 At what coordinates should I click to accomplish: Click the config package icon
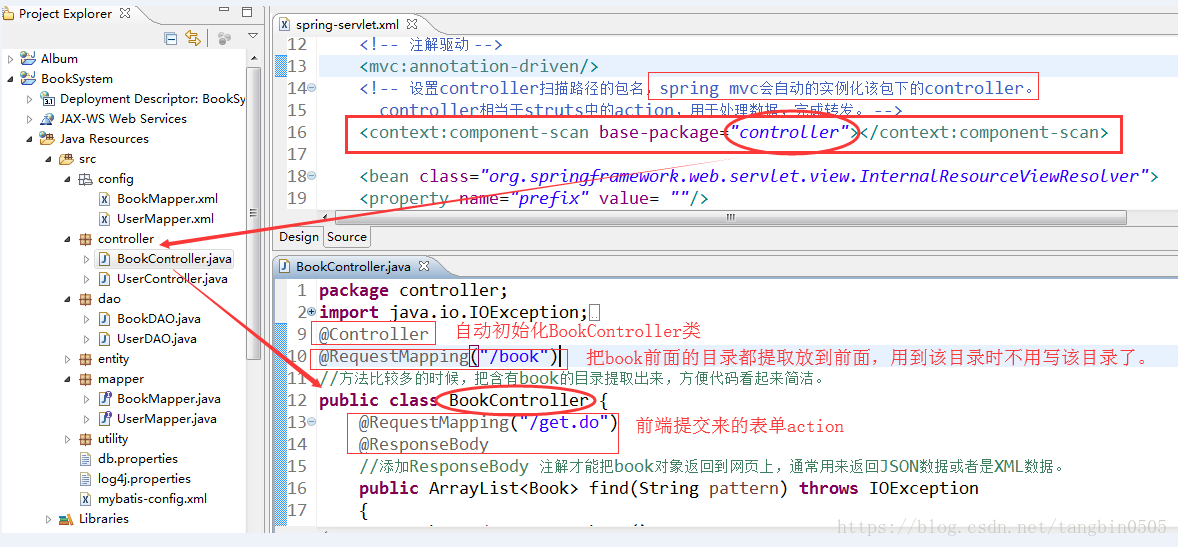(x=85, y=179)
